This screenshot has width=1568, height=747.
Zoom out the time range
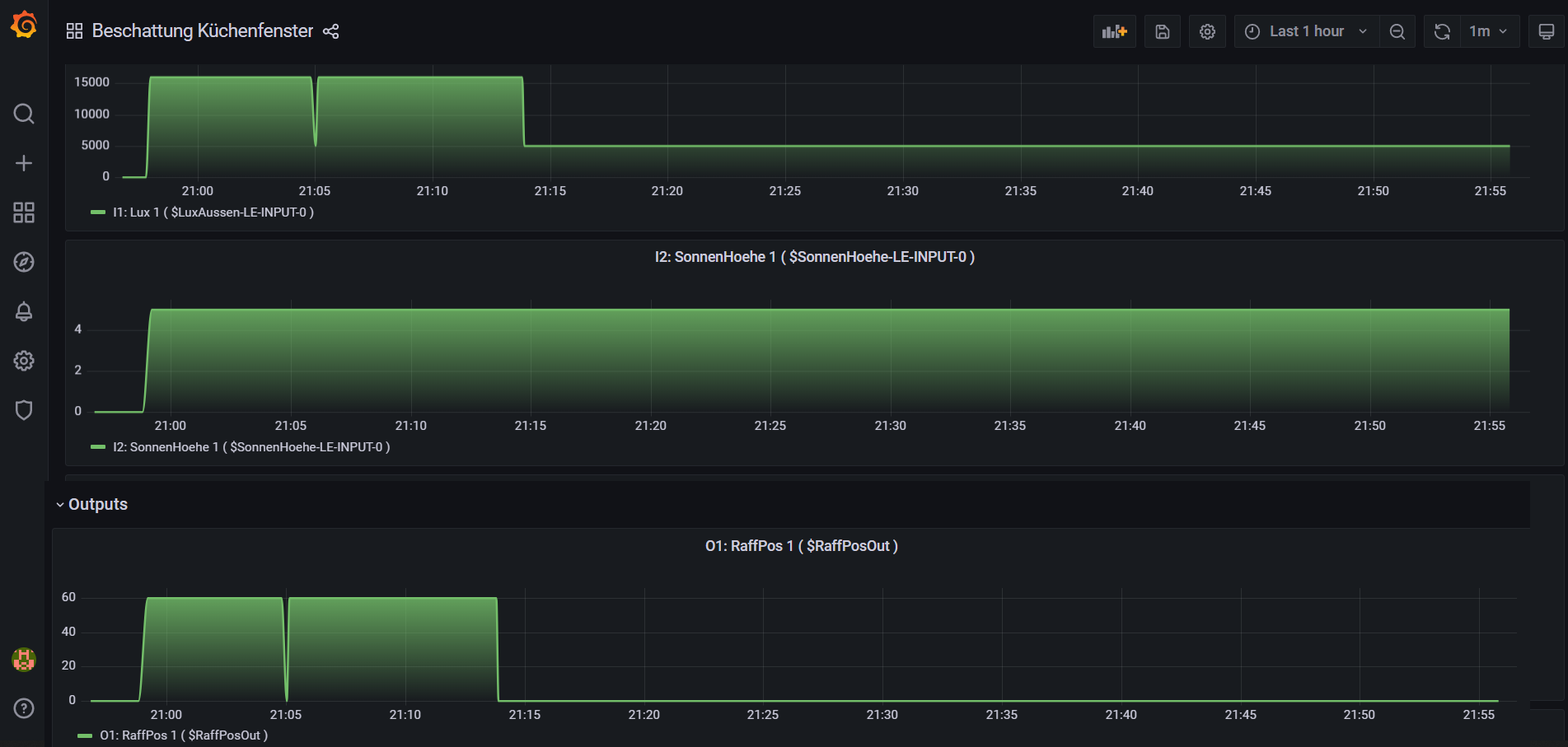click(x=1397, y=31)
